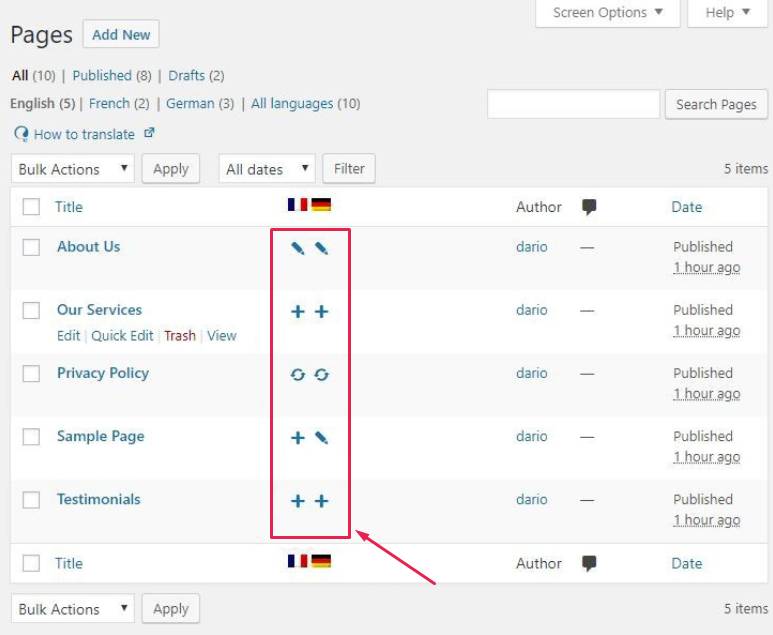This screenshot has width=773, height=635.
Task: Edit French translation of About Us
Action: coord(297,248)
